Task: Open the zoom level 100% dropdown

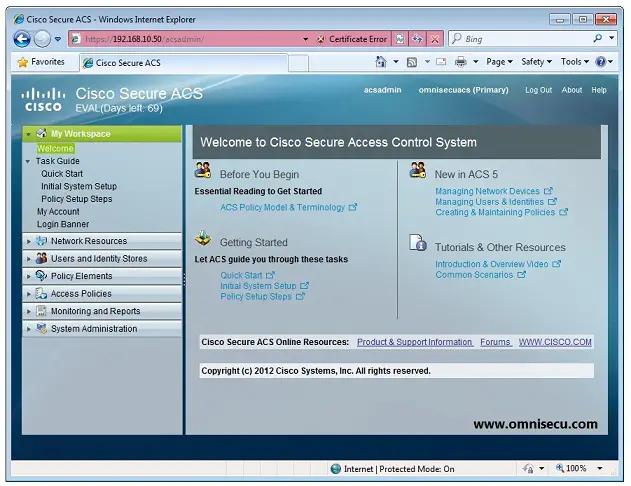Action: [600, 468]
